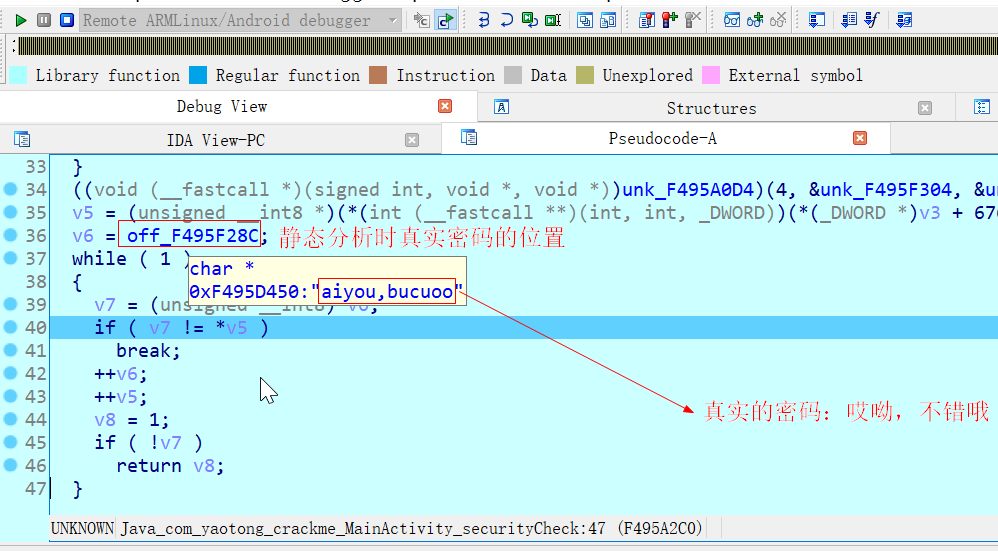This screenshot has width=998, height=551.
Task: Close the Pseudocode-A tab
Action: 860,137
